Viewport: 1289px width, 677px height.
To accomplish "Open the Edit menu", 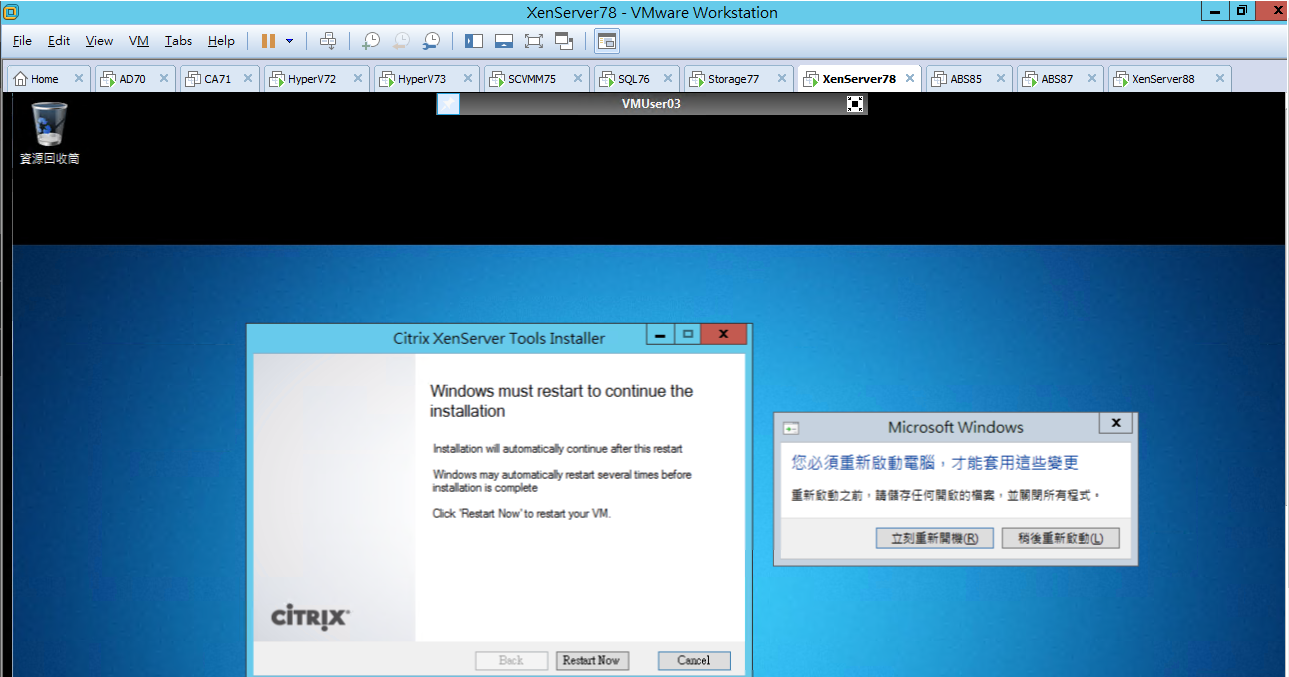I will [59, 41].
